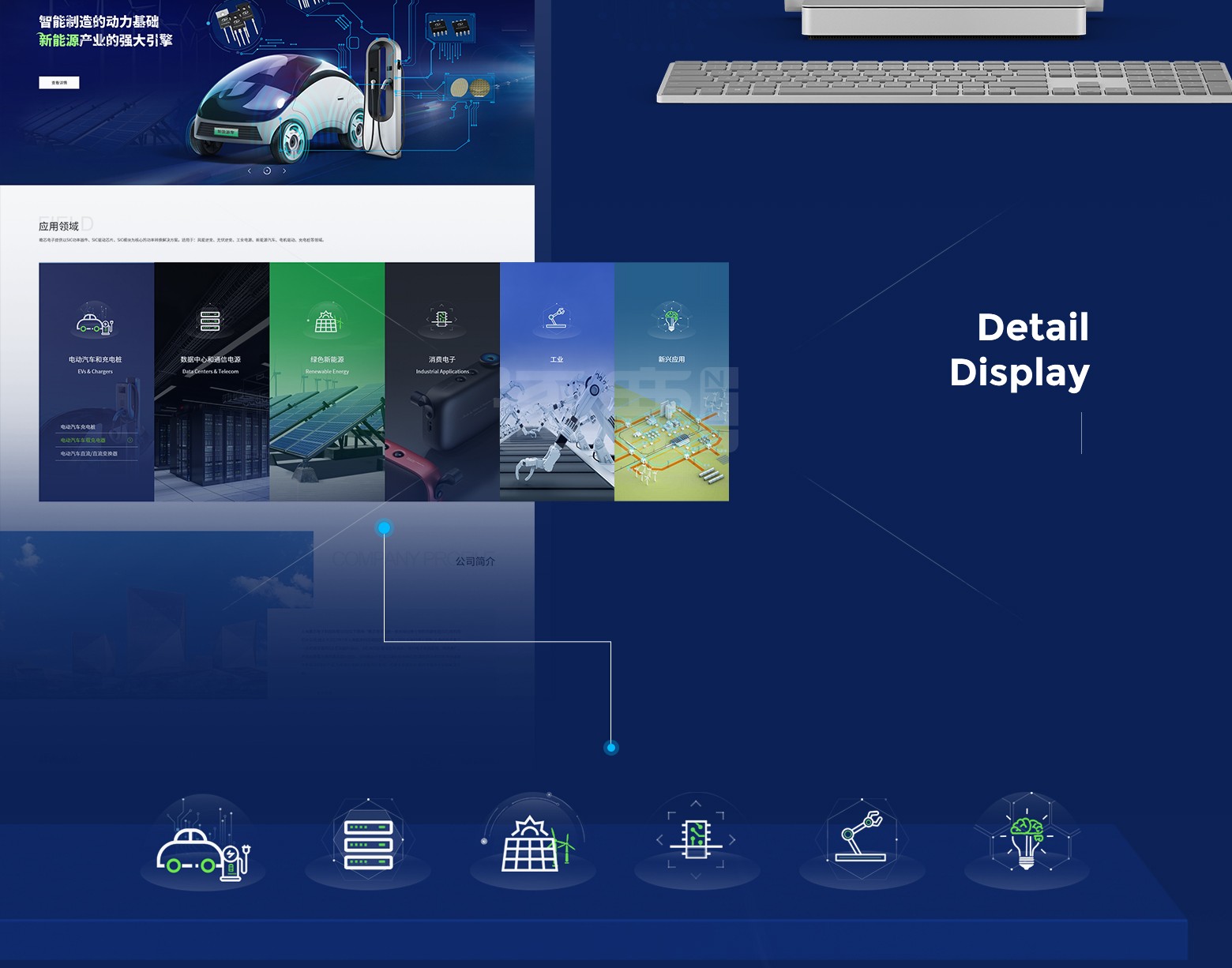Click the large server rack icon at bottom
The height and width of the screenshot is (968, 1232).
(368, 844)
